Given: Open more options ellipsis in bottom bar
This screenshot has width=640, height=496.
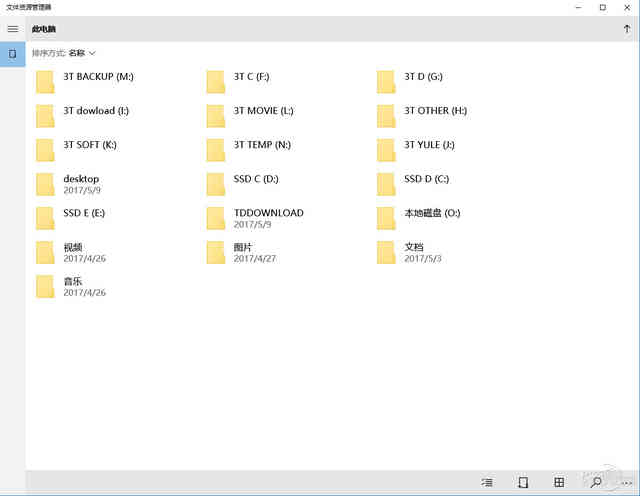Looking at the screenshot, I should pyautogui.click(x=627, y=483).
